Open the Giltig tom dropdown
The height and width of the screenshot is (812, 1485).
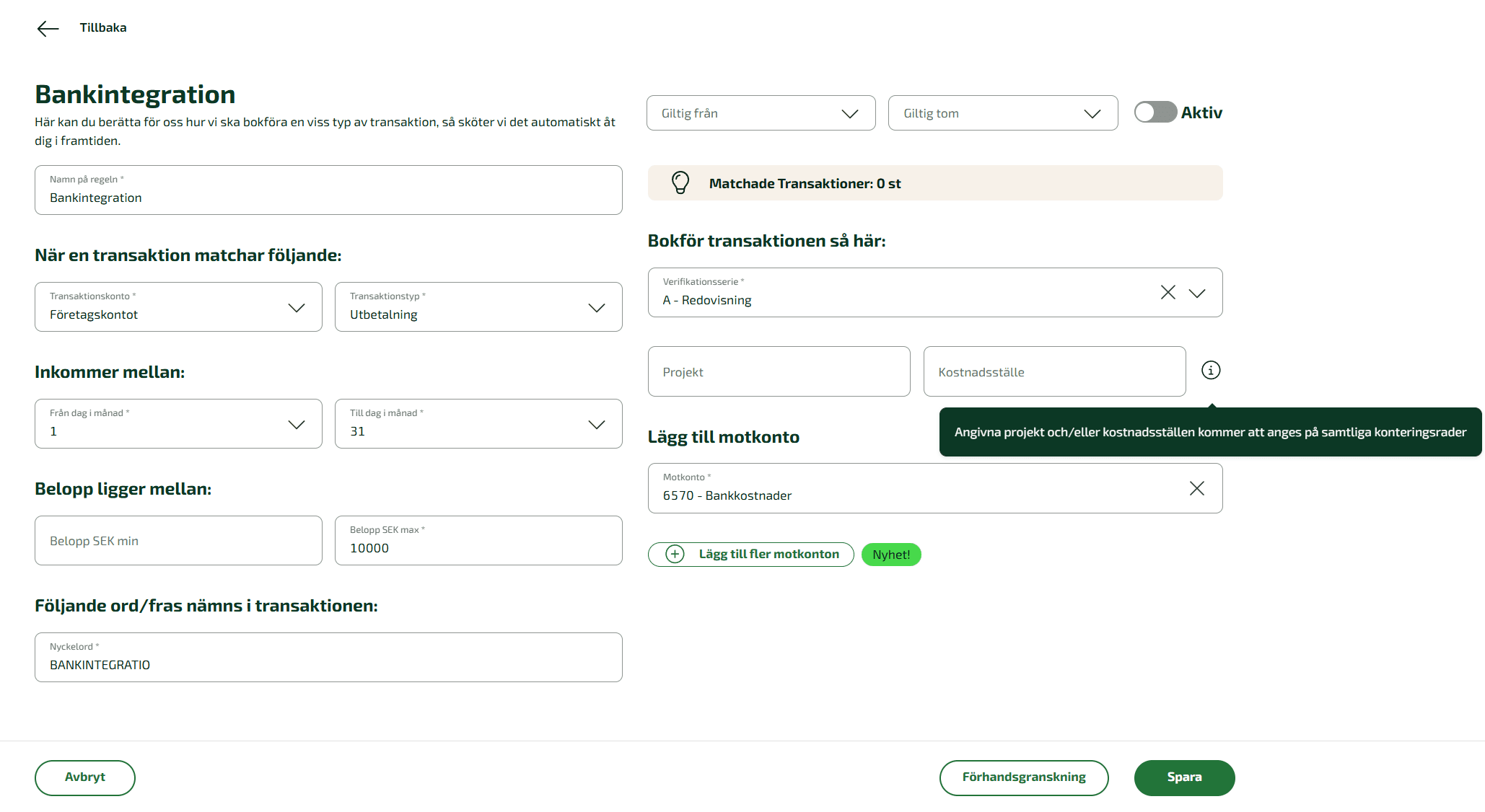[x=1002, y=113]
